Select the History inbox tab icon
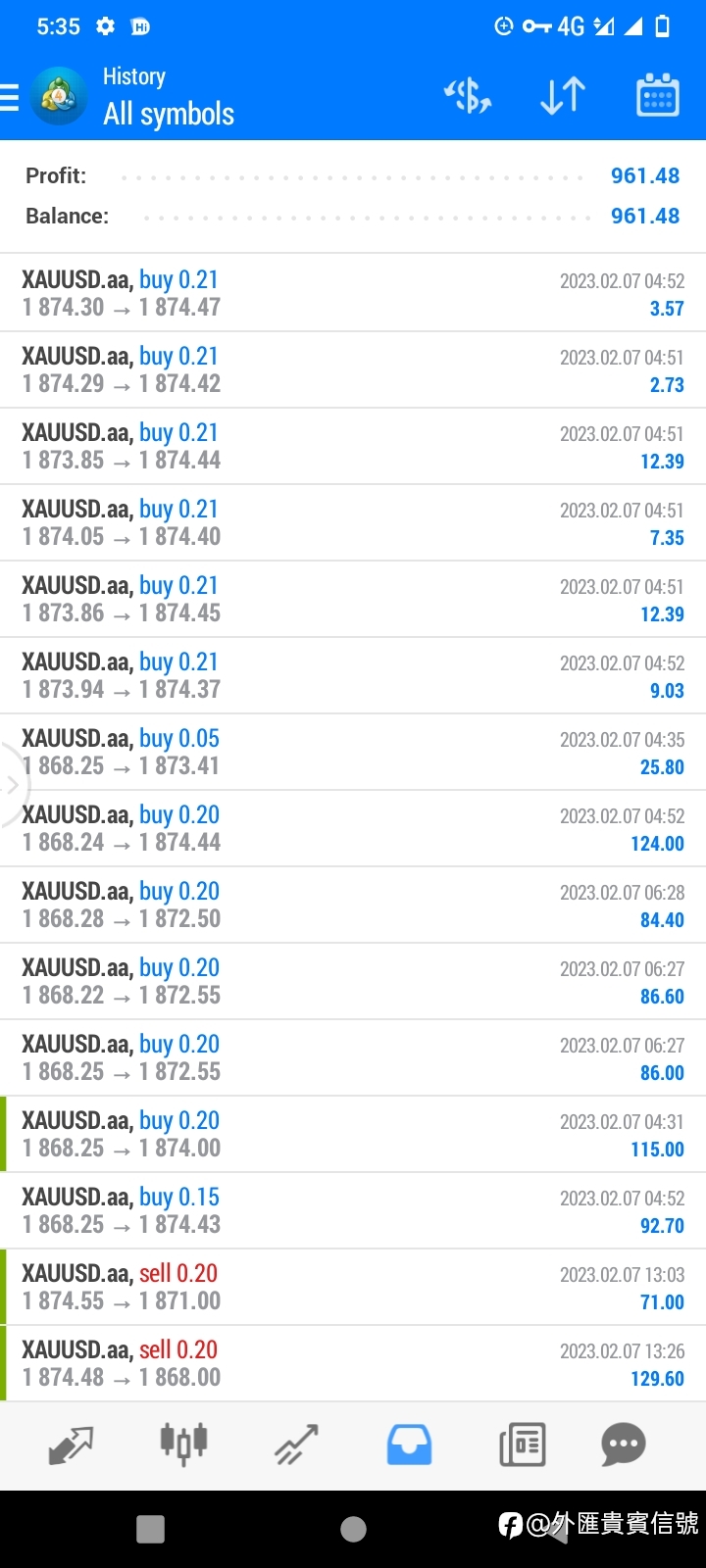 409,1445
